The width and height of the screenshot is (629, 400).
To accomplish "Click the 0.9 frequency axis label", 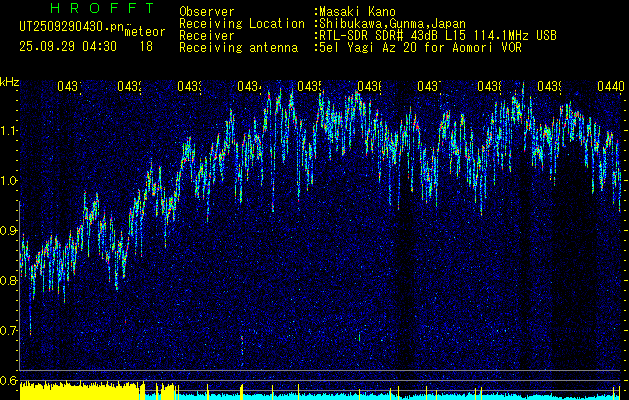I will pyautogui.click(x=9, y=230).
